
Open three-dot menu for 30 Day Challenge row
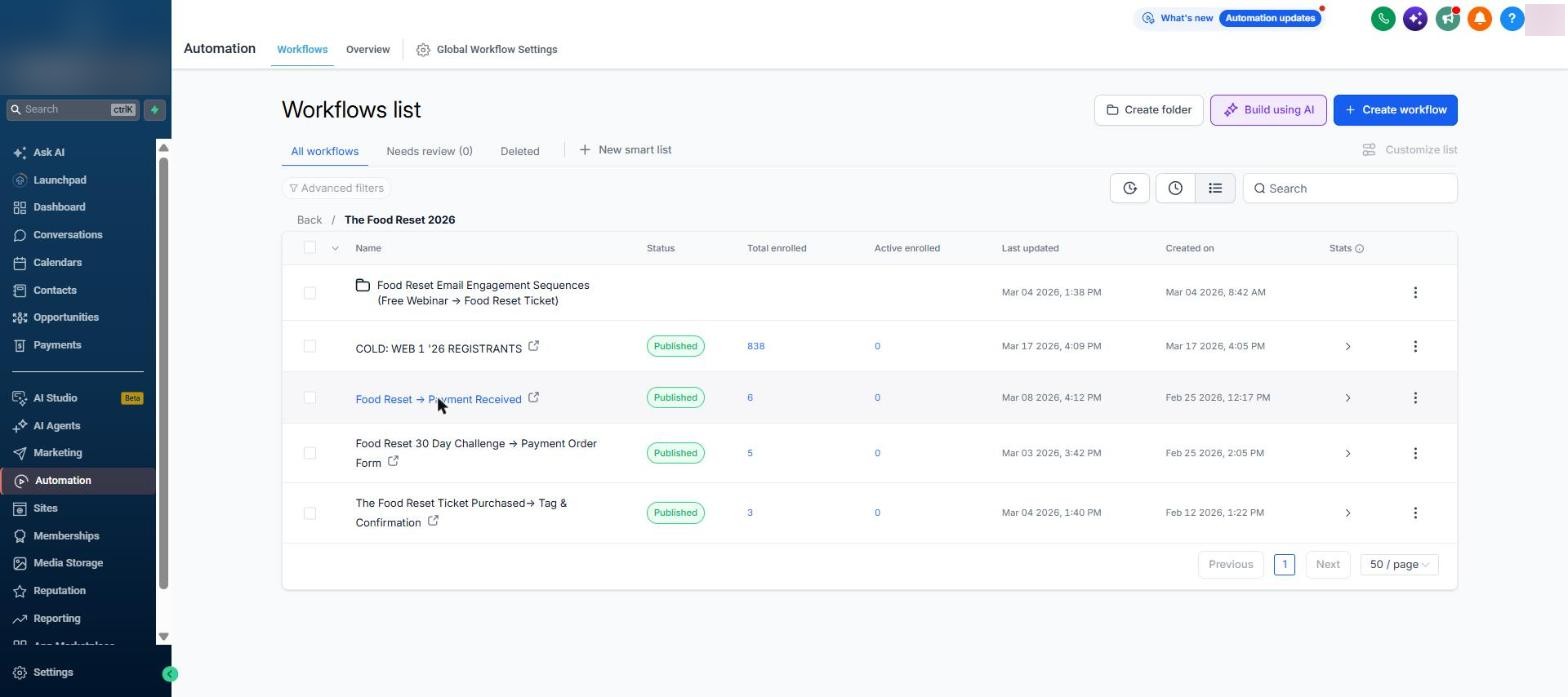1415,453
